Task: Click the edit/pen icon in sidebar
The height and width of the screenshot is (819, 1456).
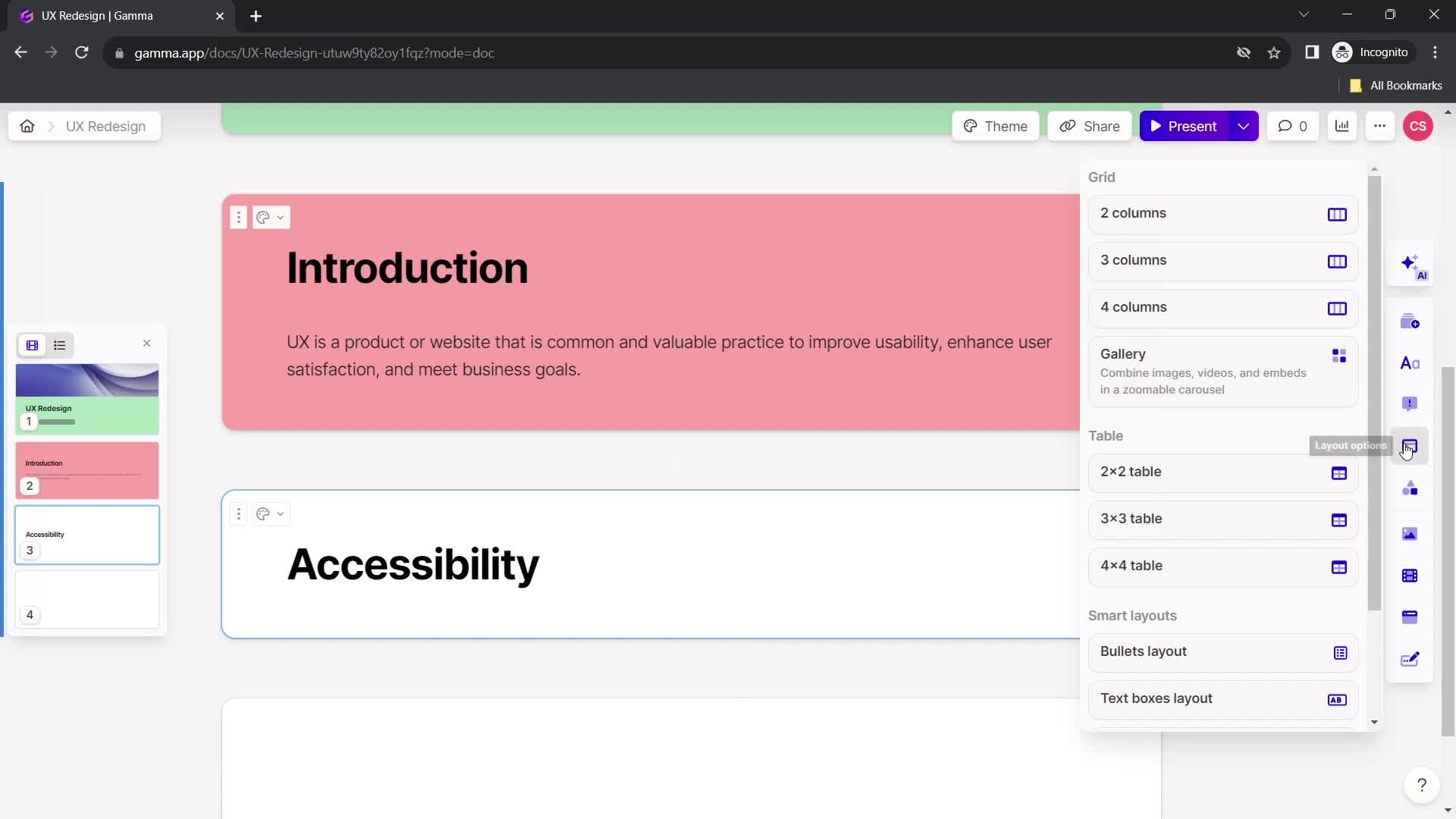Action: pos(1413,659)
